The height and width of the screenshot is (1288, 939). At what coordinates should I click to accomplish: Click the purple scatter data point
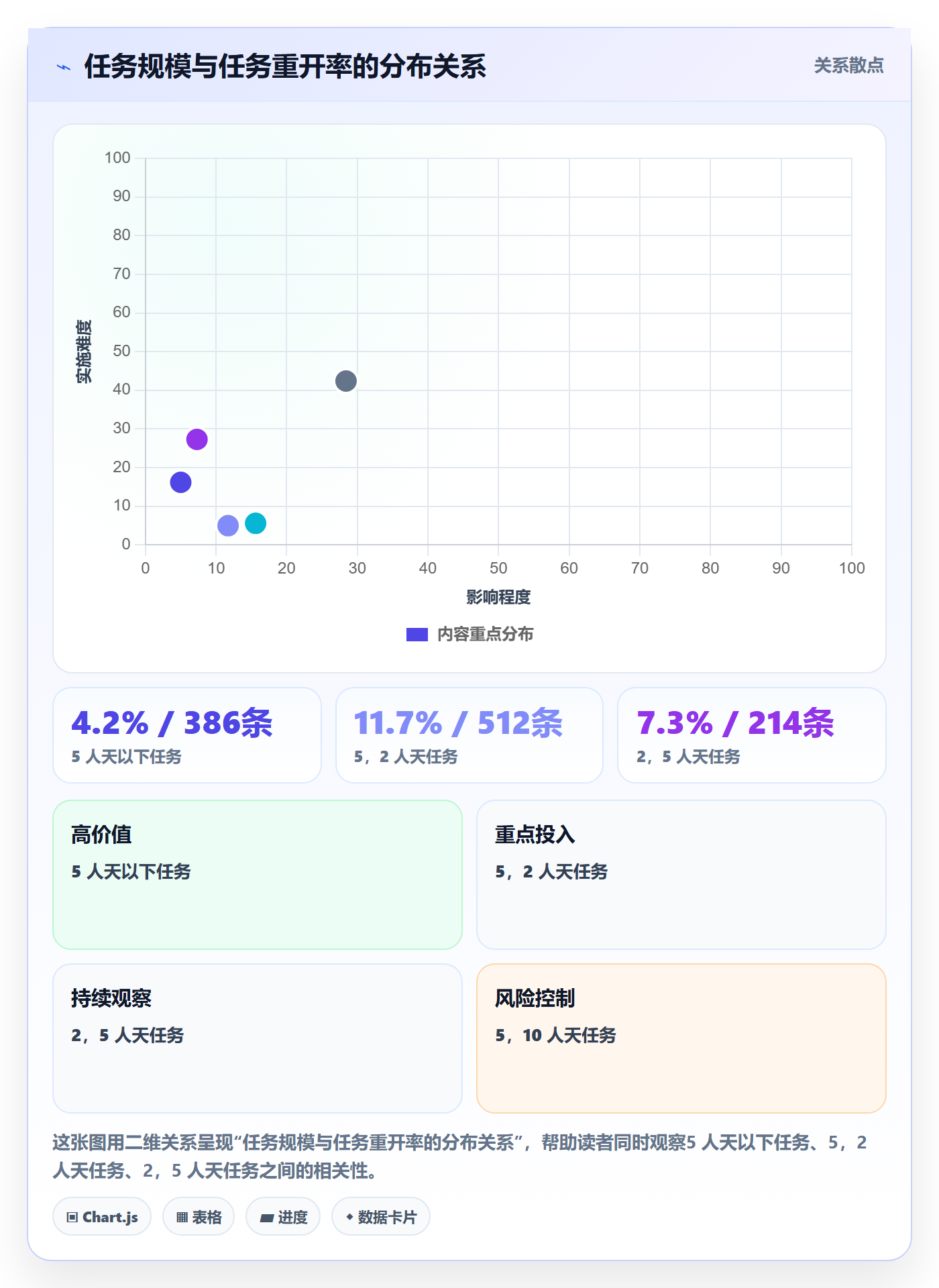[x=197, y=439]
